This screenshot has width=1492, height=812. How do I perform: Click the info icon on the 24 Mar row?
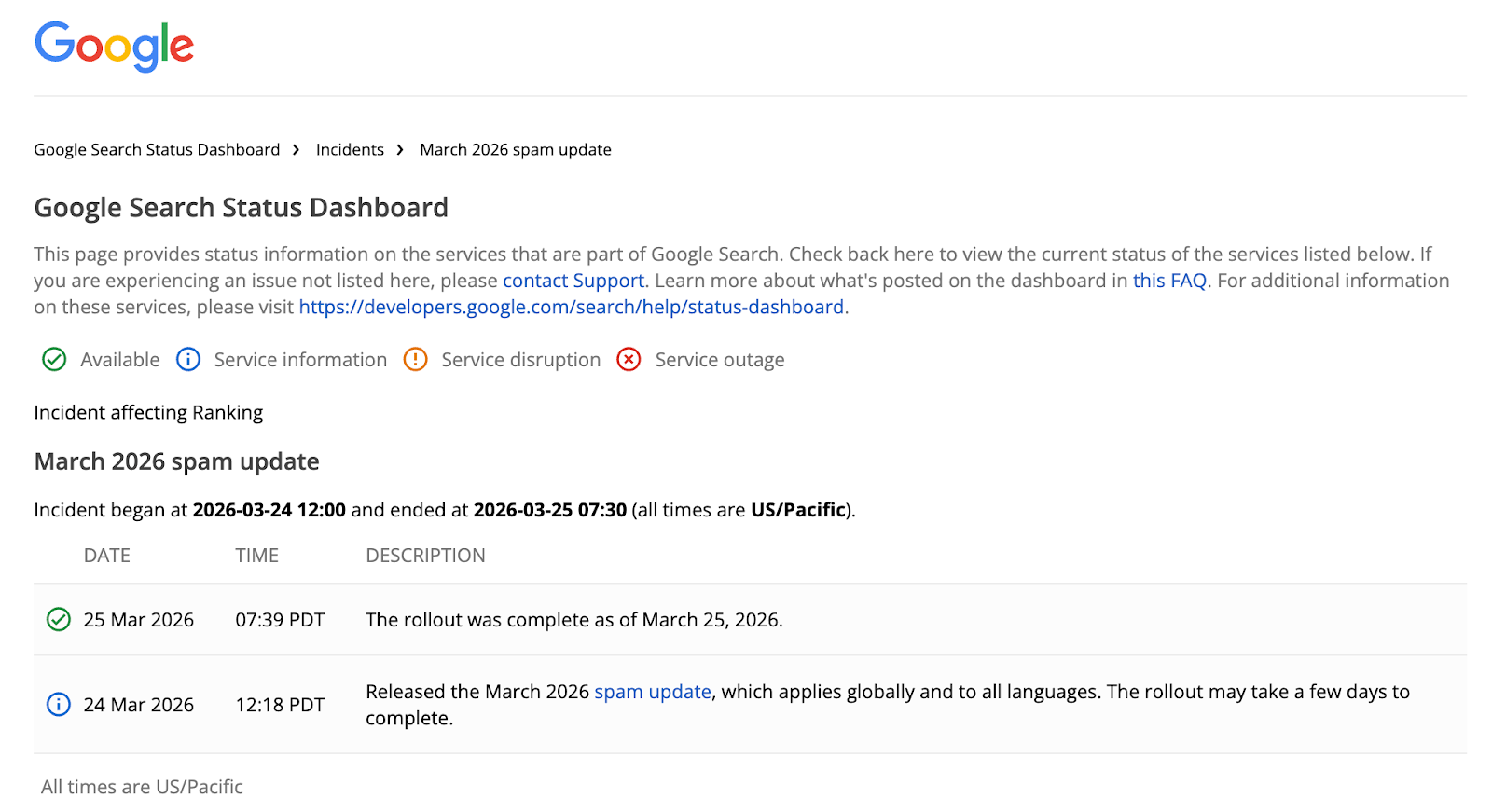click(x=58, y=705)
